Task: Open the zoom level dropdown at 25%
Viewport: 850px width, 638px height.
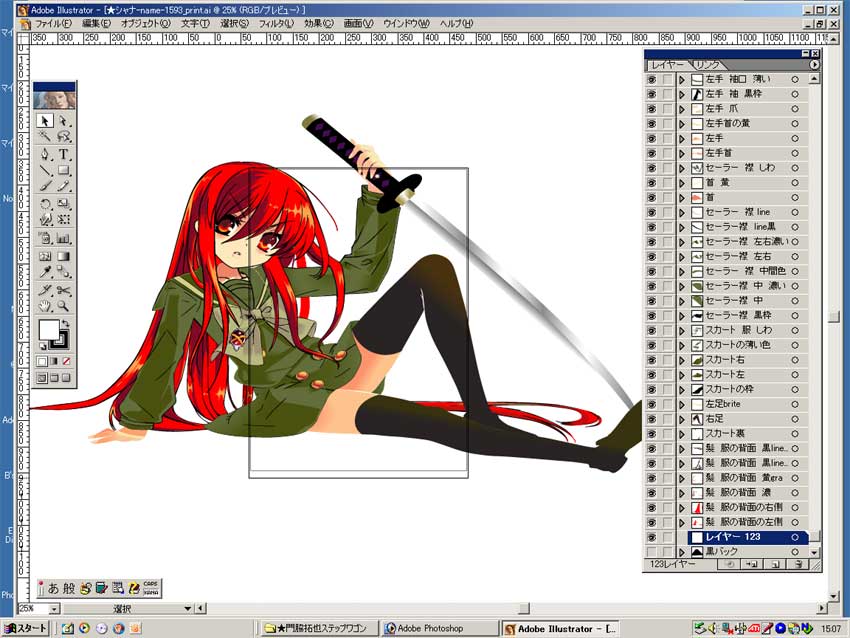Action: click(54, 609)
